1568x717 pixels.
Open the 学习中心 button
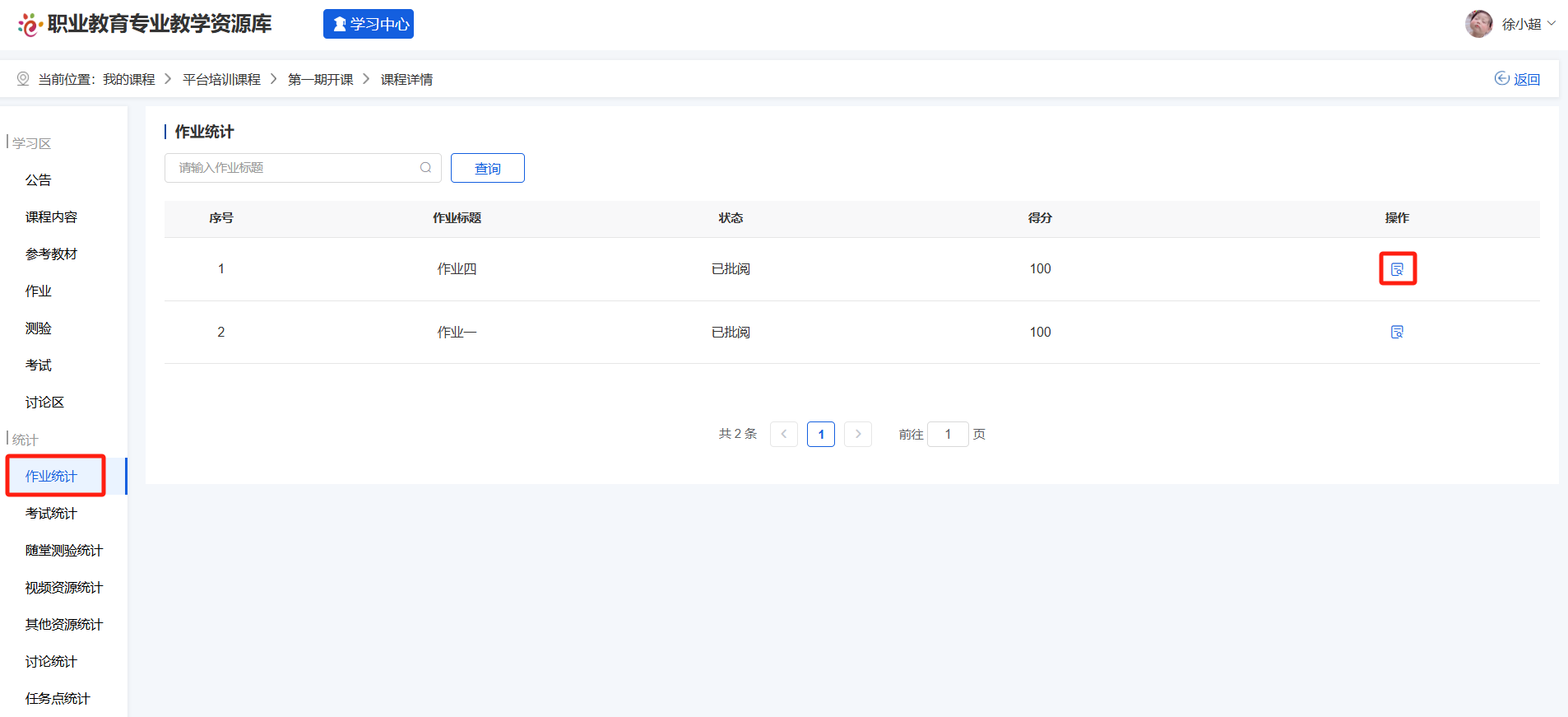tap(369, 24)
